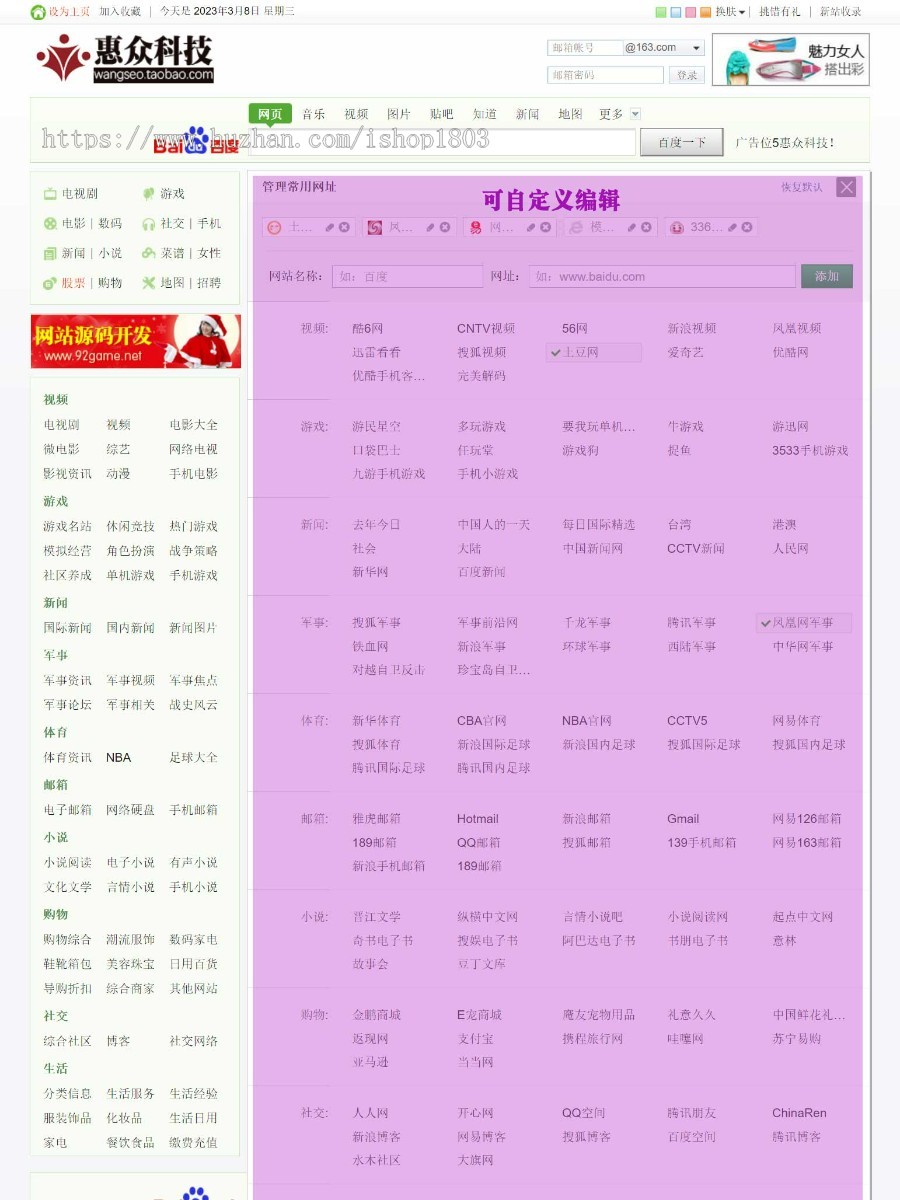900x1200 pixels.
Task: Click the 恢复默认 restore default link
Action: click(802, 187)
